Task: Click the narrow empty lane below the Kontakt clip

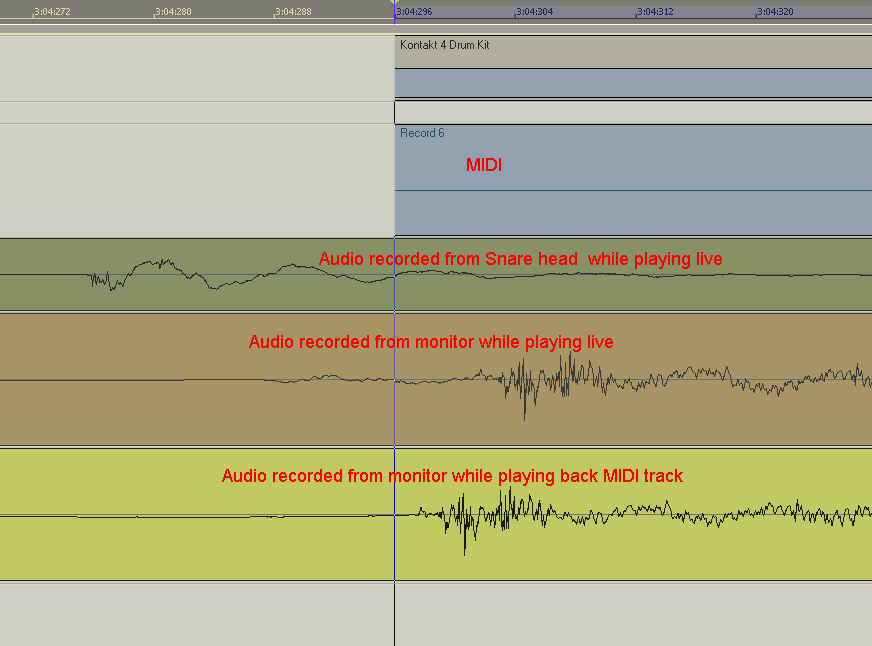Action: point(632,111)
